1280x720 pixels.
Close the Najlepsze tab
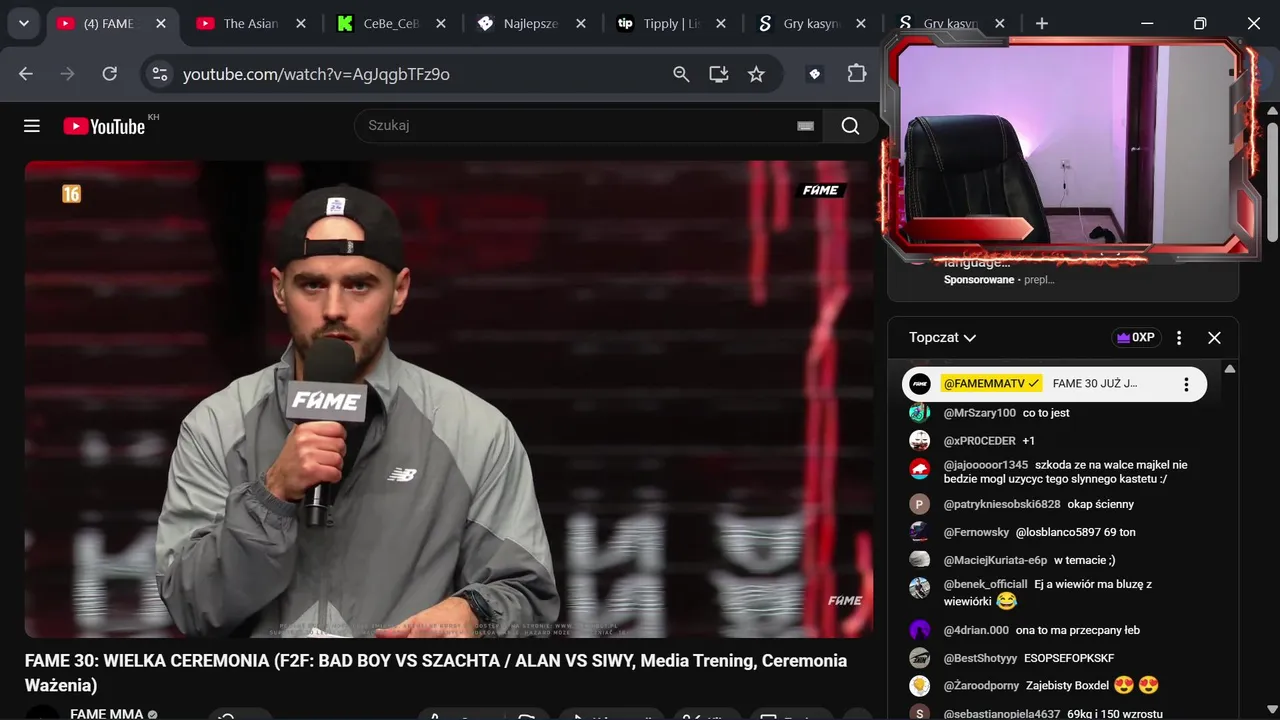(x=581, y=24)
